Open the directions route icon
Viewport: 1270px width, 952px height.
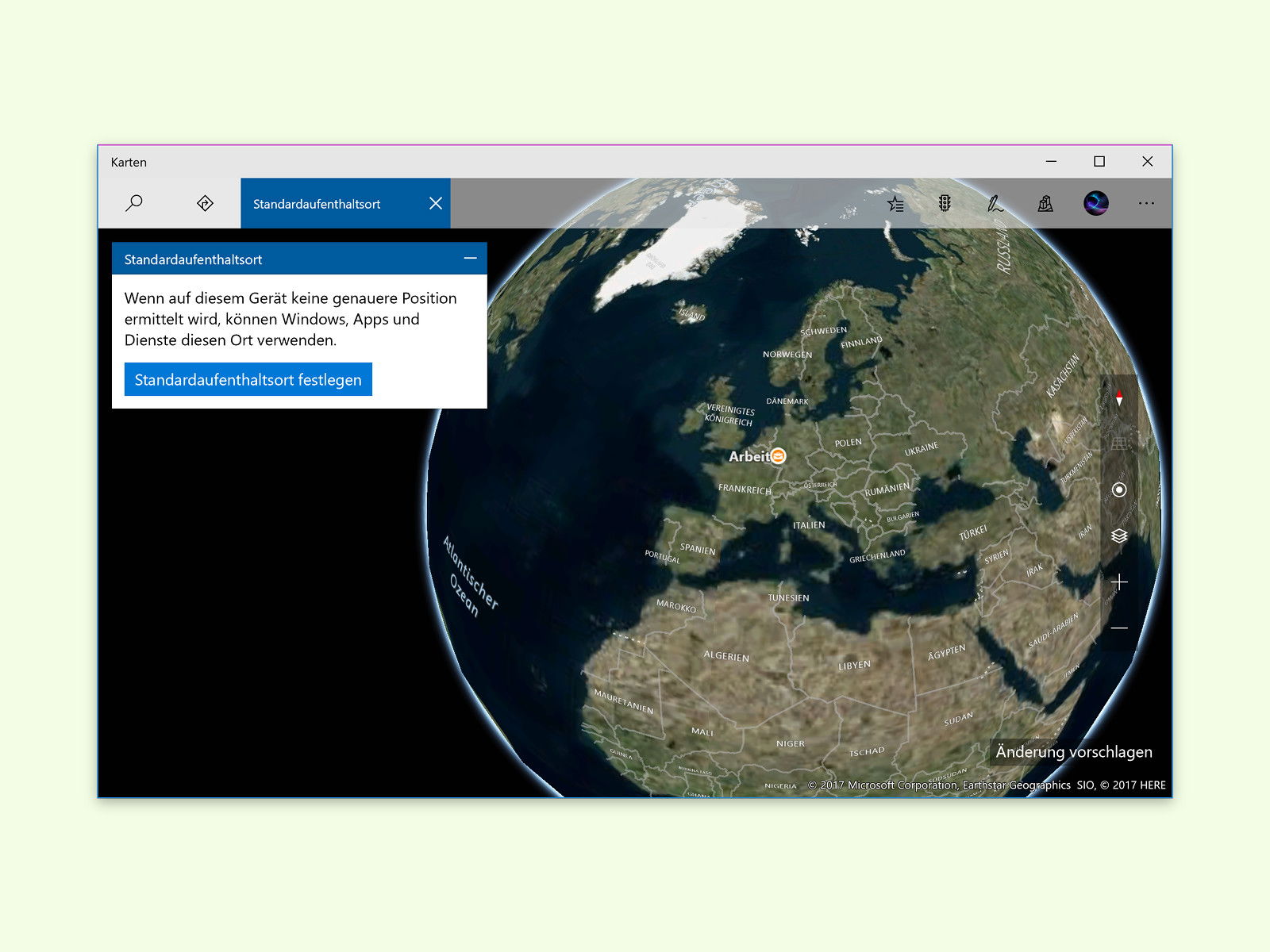[205, 203]
